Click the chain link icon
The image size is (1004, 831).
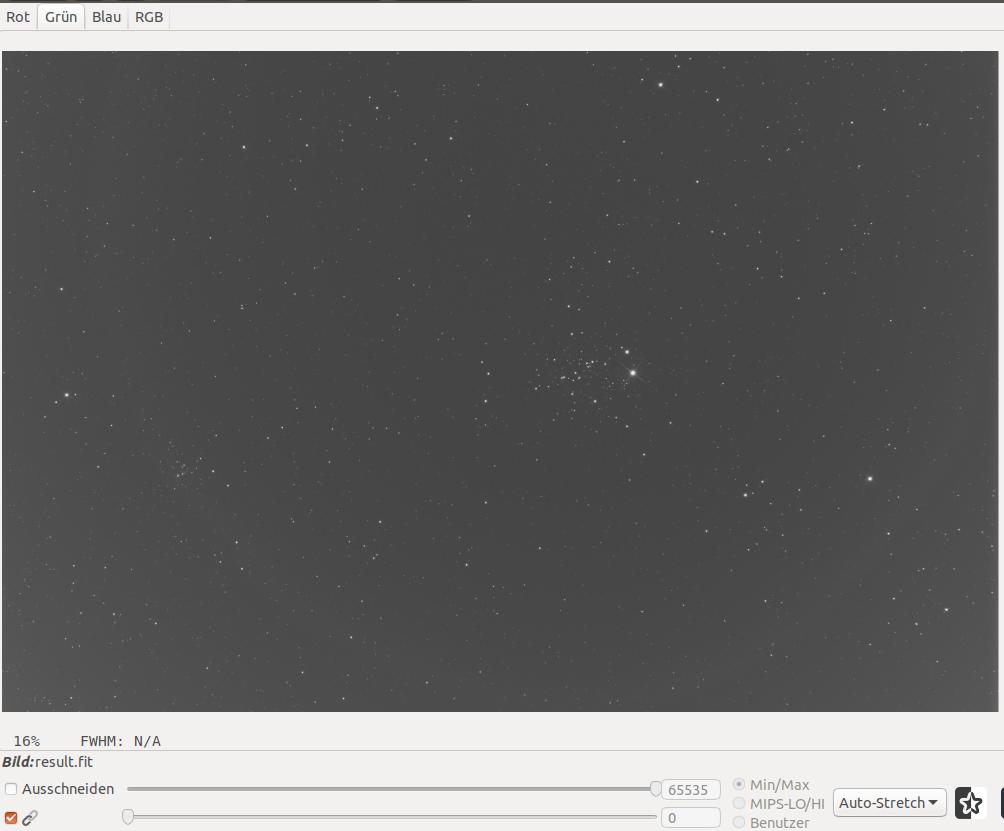pyautogui.click(x=29, y=818)
